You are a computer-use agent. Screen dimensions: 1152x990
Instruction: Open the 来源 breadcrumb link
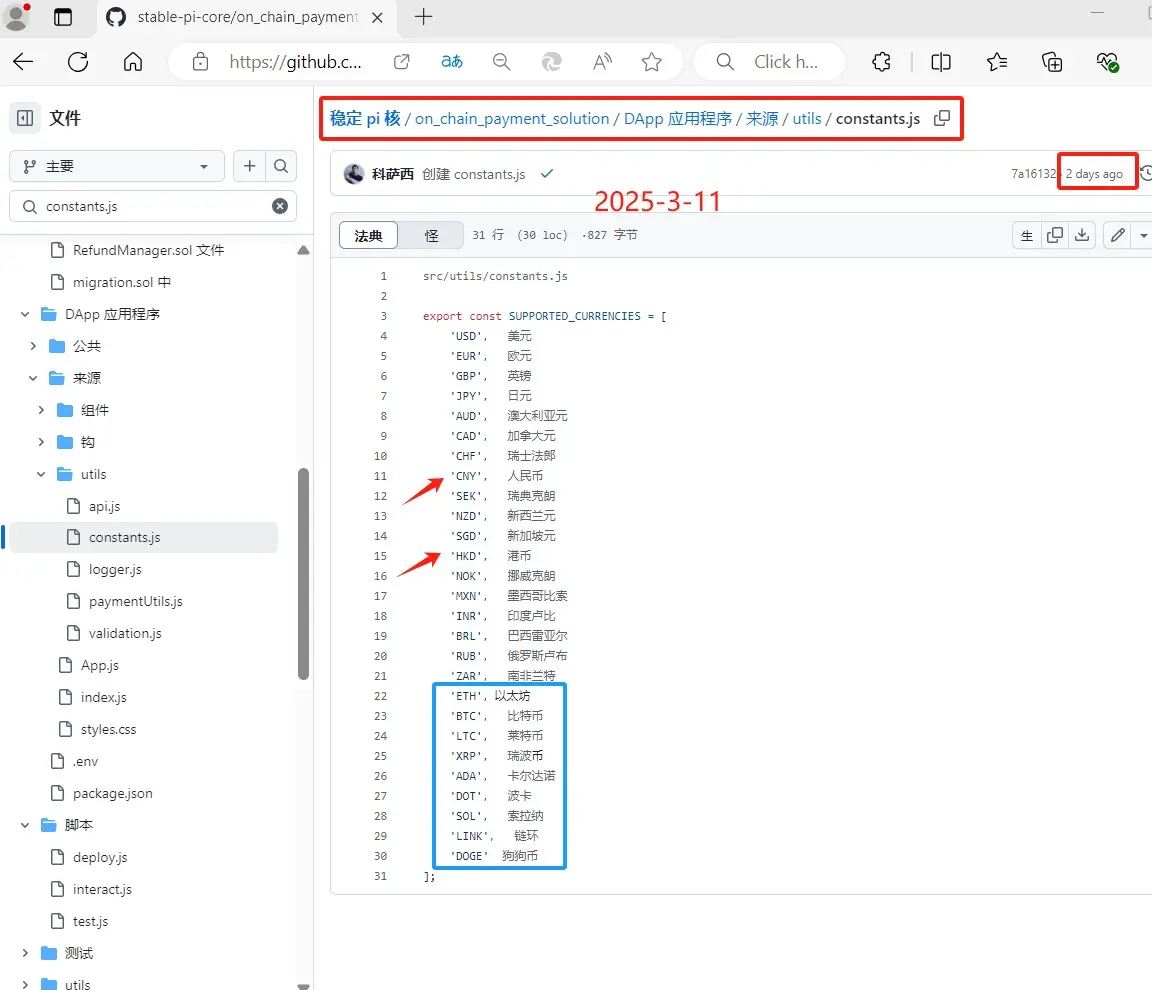pyautogui.click(x=762, y=118)
